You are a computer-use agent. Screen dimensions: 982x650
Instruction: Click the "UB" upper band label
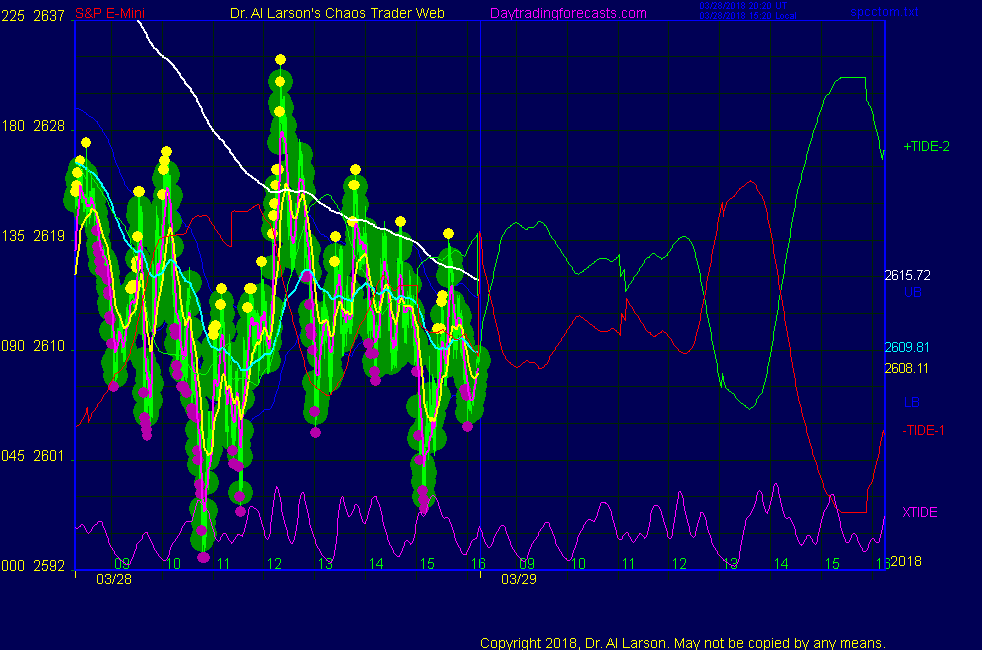pyautogui.click(x=912, y=292)
